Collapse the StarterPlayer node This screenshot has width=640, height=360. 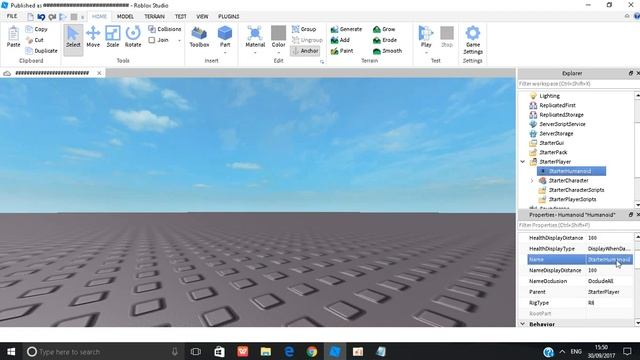point(522,162)
